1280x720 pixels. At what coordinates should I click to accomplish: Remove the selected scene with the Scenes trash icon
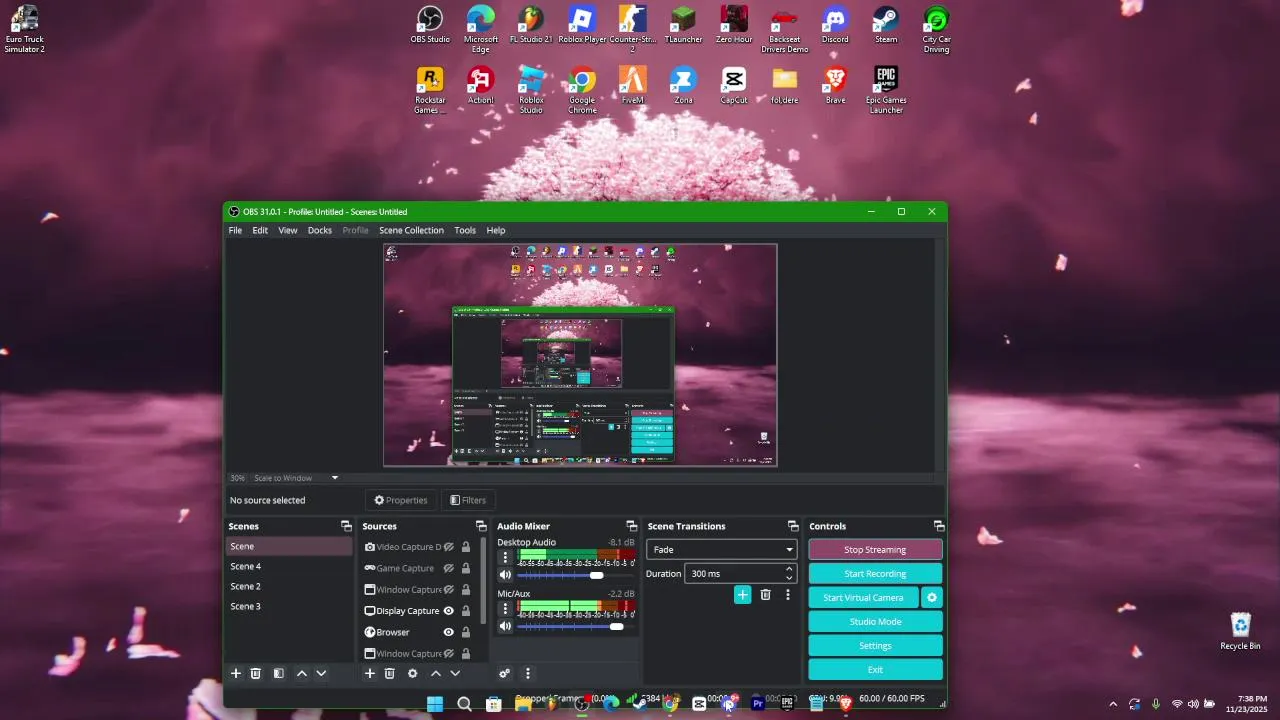(256, 674)
